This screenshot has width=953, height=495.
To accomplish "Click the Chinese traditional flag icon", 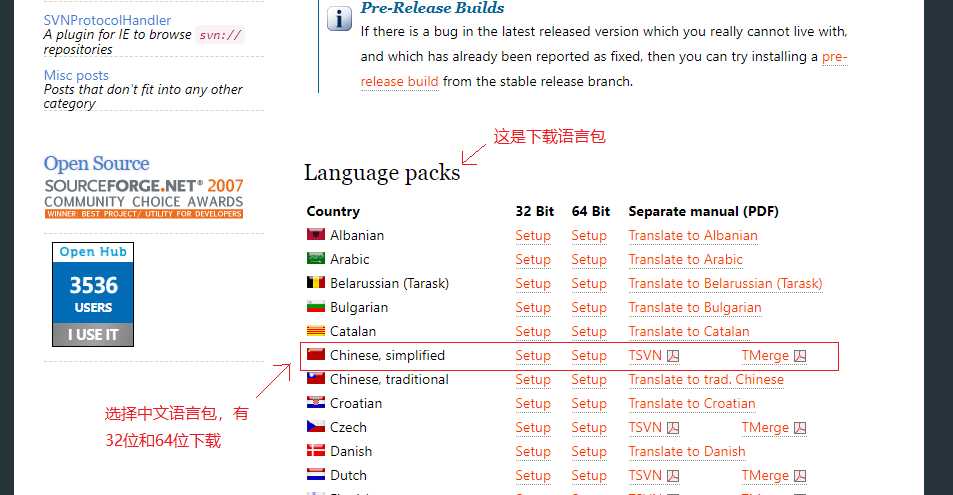I will [x=315, y=378].
